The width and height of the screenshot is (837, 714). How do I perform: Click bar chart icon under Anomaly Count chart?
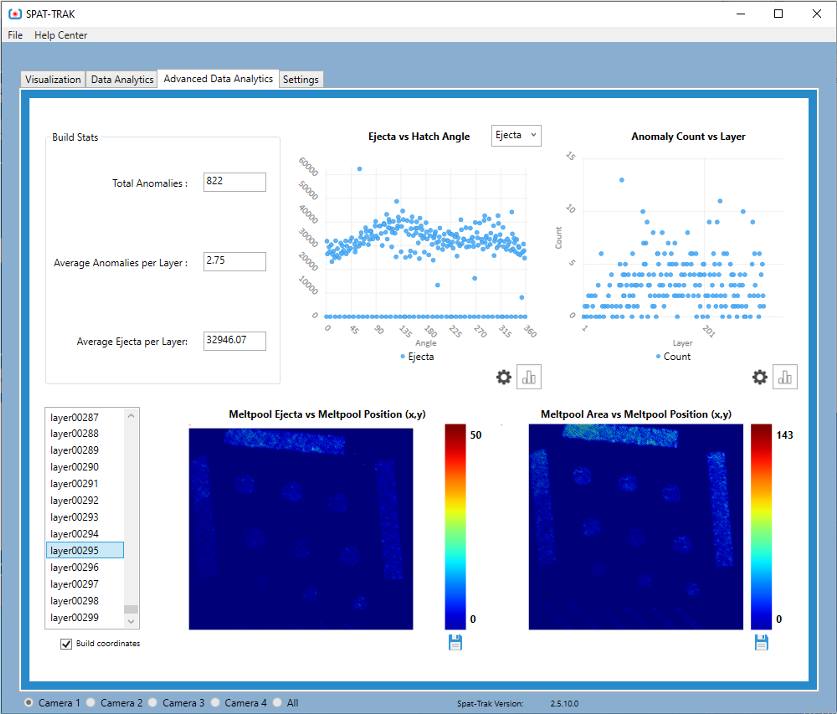point(785,377)
